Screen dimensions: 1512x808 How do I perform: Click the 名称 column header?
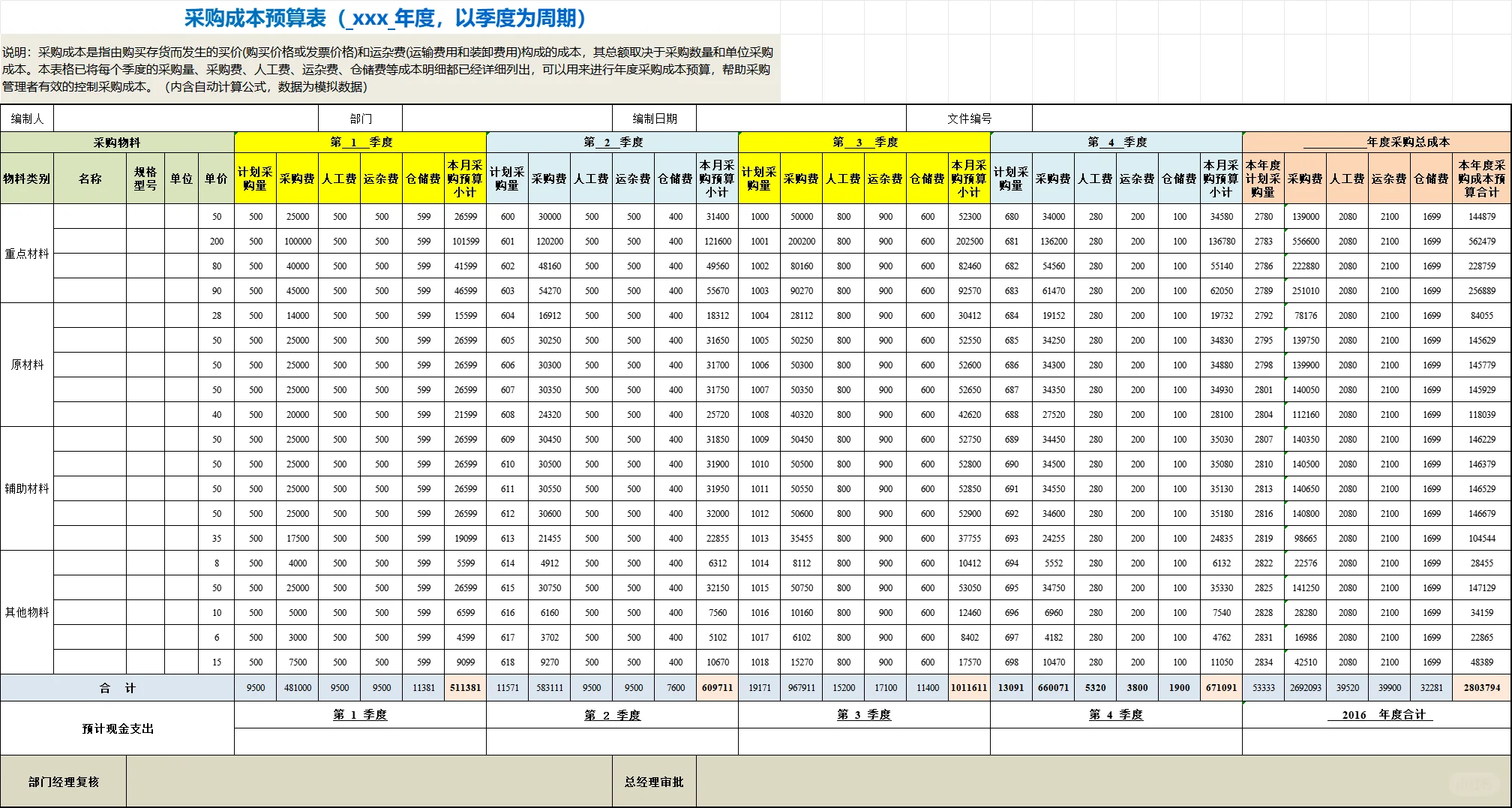tap(90, 179)
